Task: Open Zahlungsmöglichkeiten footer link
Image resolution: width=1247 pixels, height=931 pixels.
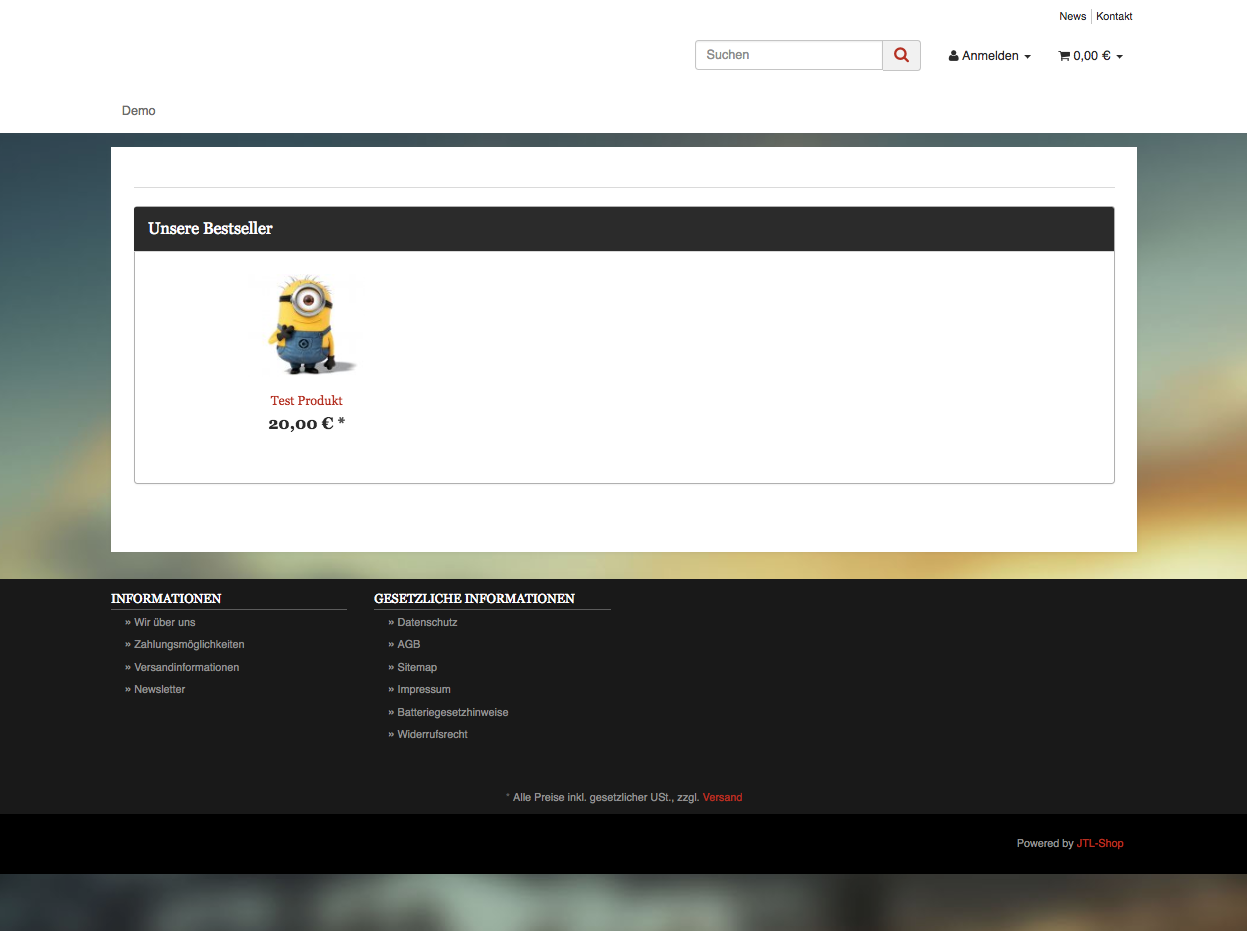Action: [x=189, y=645]
